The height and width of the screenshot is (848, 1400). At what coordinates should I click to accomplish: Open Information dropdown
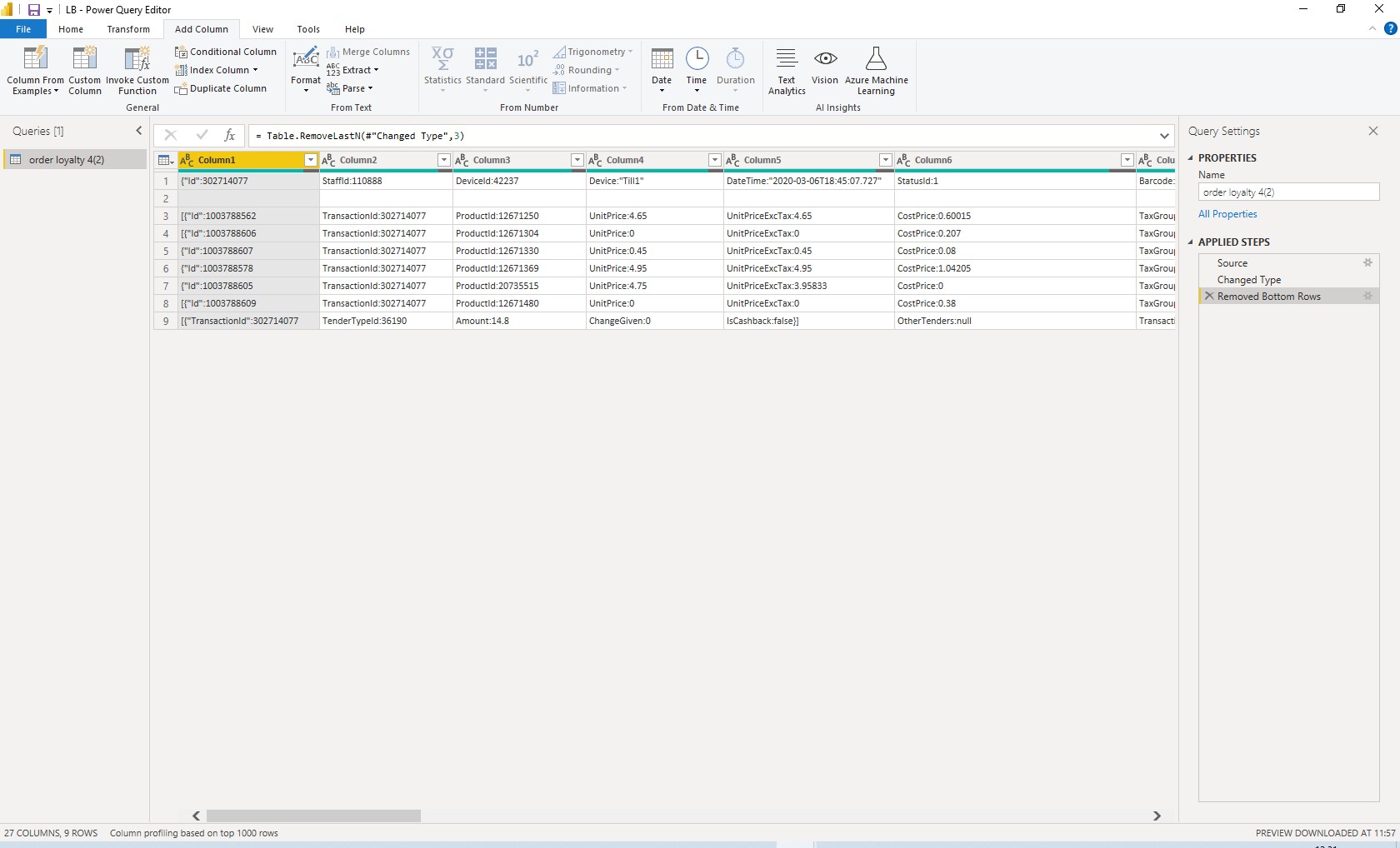pos(589,88)
